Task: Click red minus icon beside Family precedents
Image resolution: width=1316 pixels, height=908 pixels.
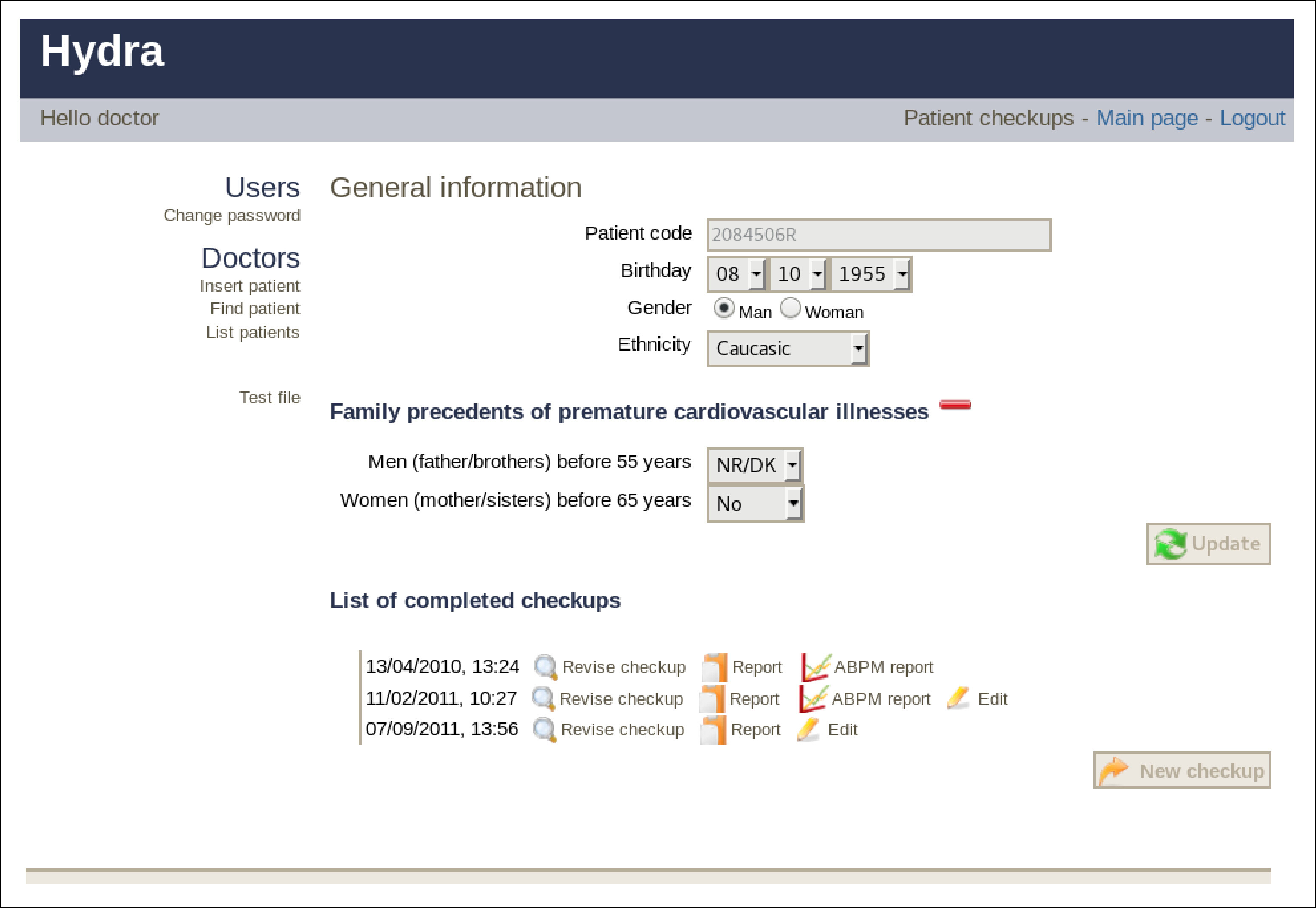Action: pyautogui.click(x=956, y=405)
